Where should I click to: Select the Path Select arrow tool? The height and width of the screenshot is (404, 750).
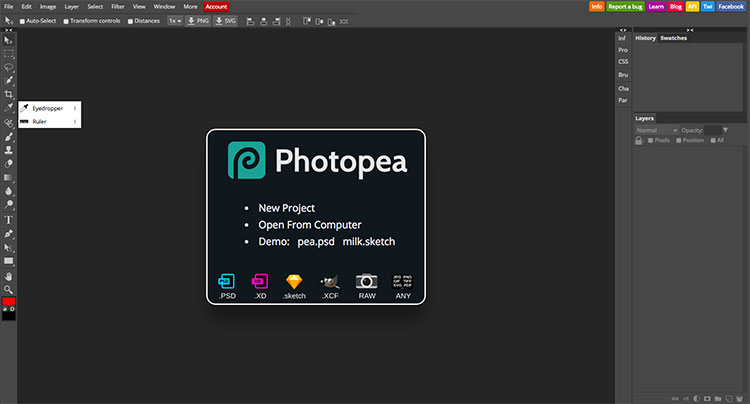8,248
